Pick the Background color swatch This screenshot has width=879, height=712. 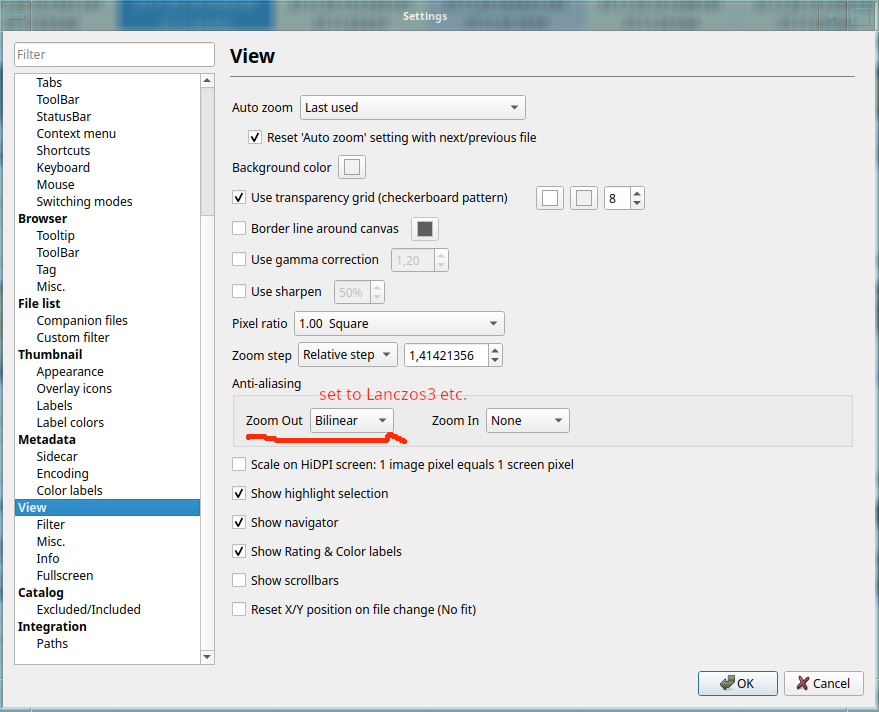[352, 167]
